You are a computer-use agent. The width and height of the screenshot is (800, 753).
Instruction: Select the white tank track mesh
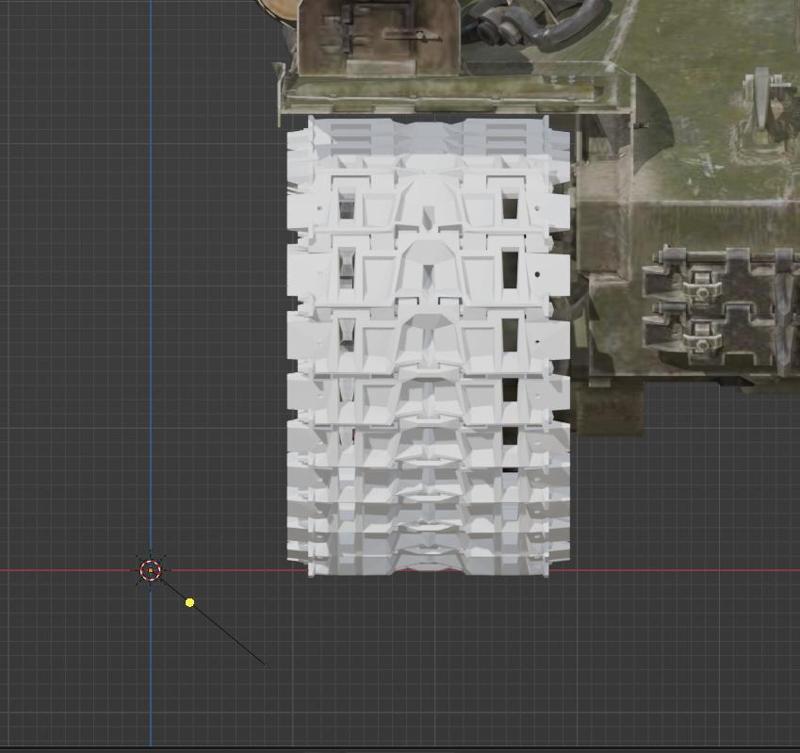coord(428,347)
